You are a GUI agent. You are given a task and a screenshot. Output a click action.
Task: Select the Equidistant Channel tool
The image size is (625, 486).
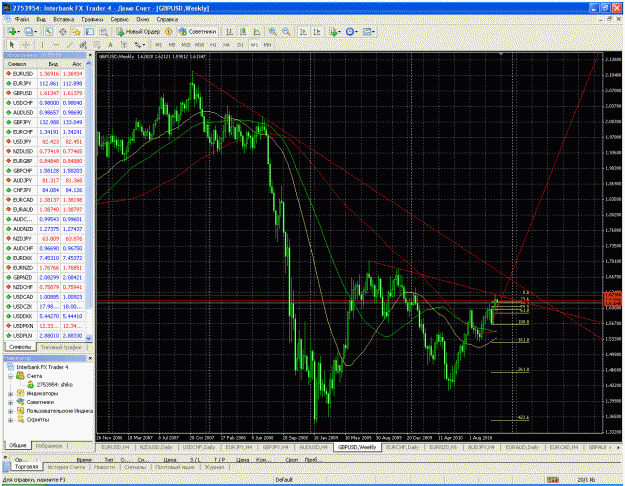point(83,45)
